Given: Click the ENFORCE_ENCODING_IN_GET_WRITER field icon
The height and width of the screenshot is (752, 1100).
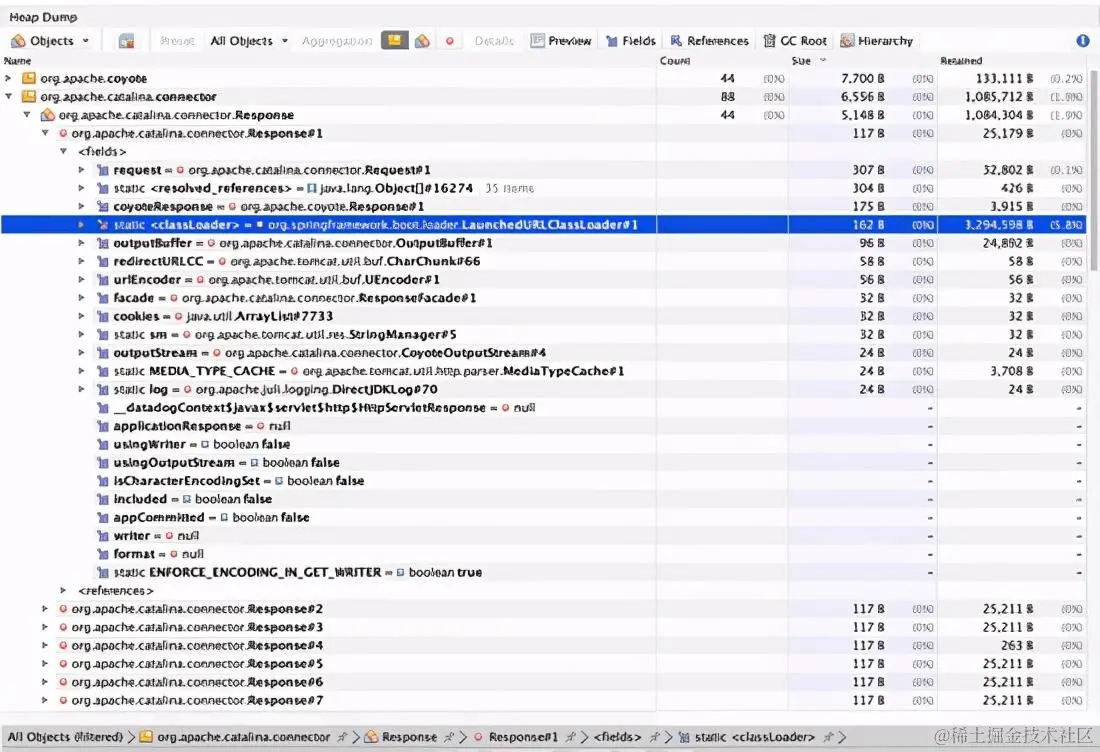Looking at the screenshot, I should 102,572.
